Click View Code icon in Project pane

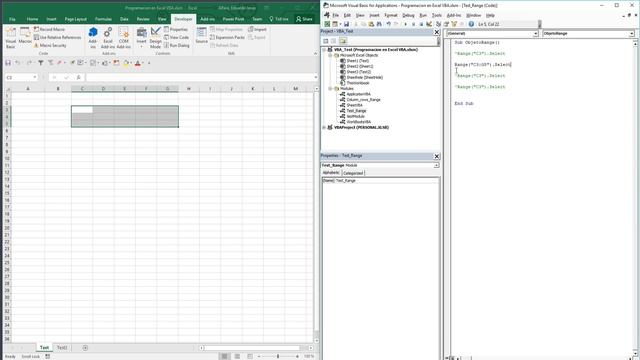pos(326,41)
